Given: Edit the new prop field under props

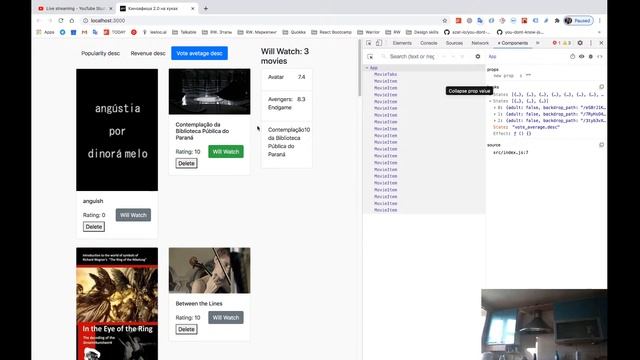Looking at the screenshot, I should (503, 76).
